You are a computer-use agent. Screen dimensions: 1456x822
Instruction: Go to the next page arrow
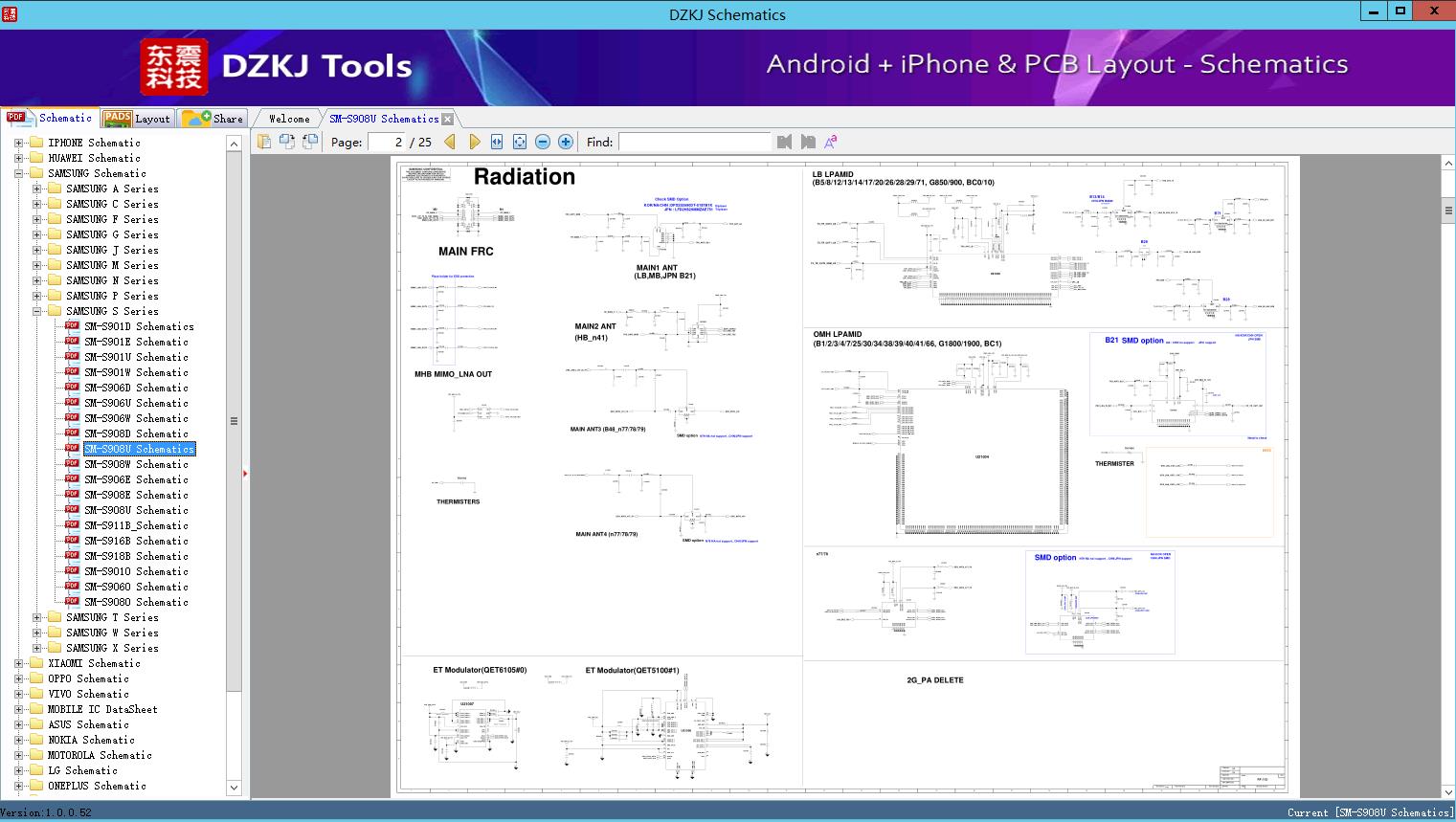474,142
